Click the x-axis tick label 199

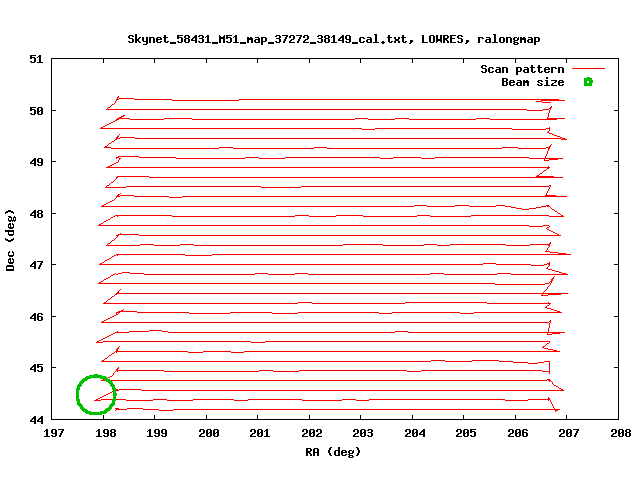(x=157, y=433)
